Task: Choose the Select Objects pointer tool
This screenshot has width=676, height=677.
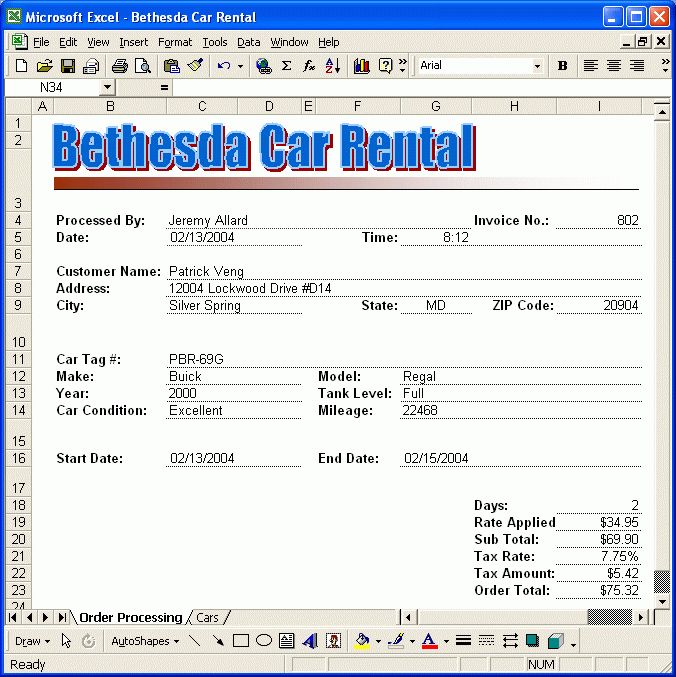Action: coord(66,641)
